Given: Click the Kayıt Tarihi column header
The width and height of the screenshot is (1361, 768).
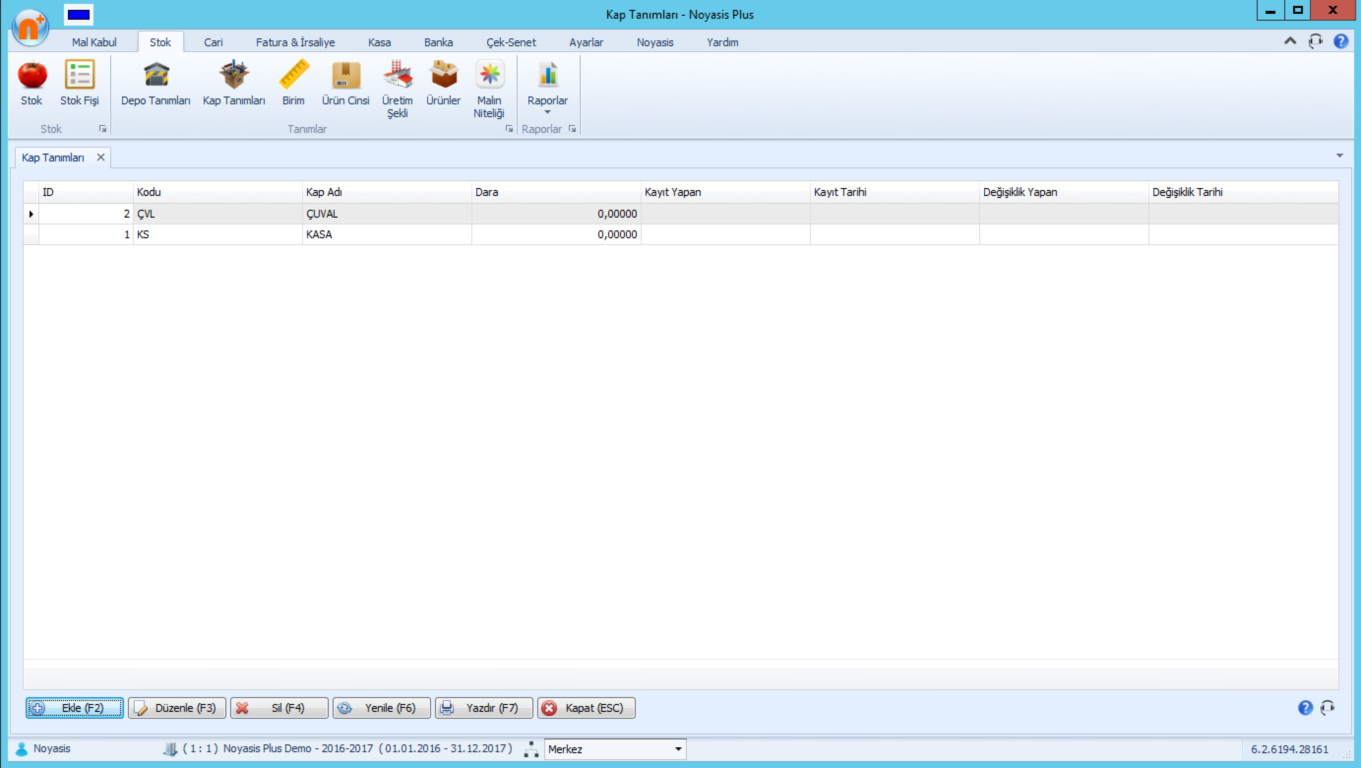Looking at the screenshot, I should point(894,192).
